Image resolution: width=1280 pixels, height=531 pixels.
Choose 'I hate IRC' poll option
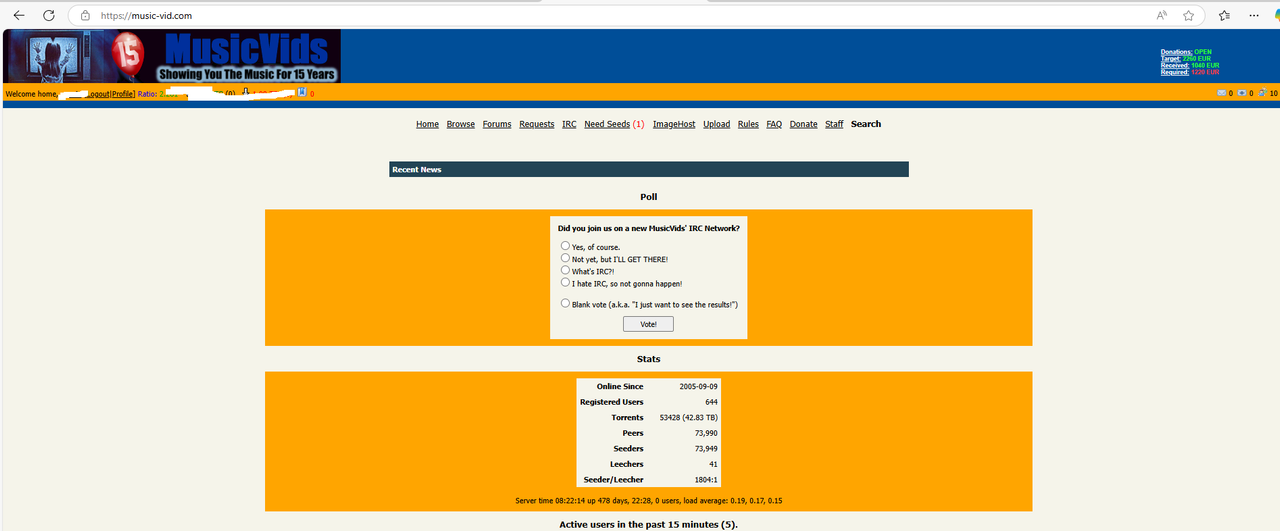[x=565, y=282]
